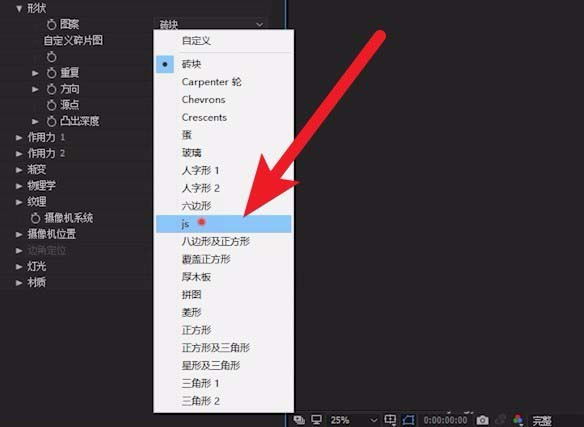584x427 pixels.
Task: Click the show snapshot icon
Action: [x=501, y=420]
